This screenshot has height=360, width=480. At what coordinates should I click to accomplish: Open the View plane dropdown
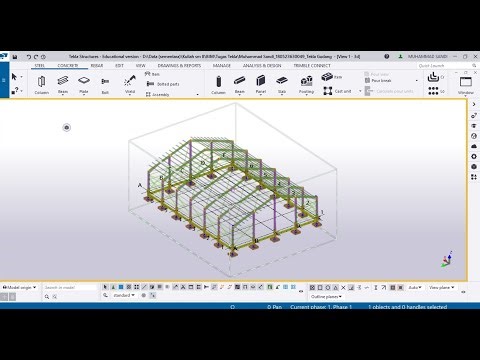click(x=441, y=287)
